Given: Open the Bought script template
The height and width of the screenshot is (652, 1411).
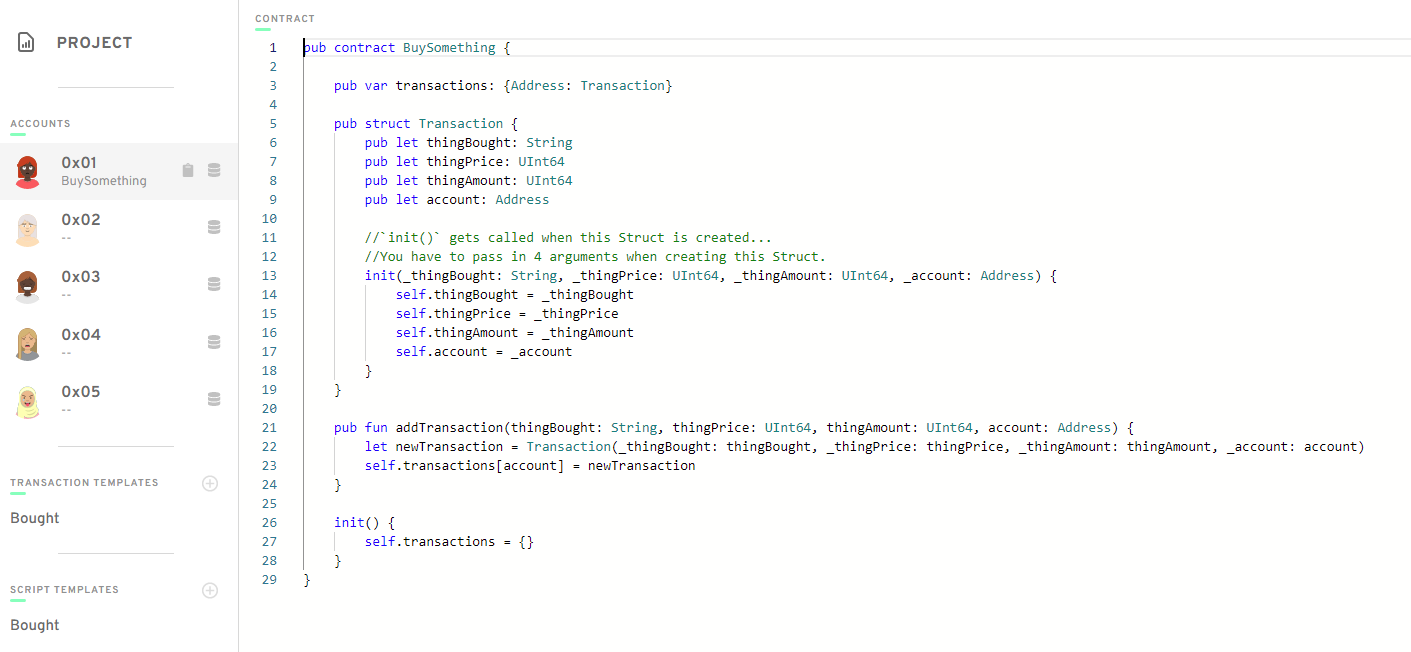Looking at the screenshot, I should tap(35, 625).
